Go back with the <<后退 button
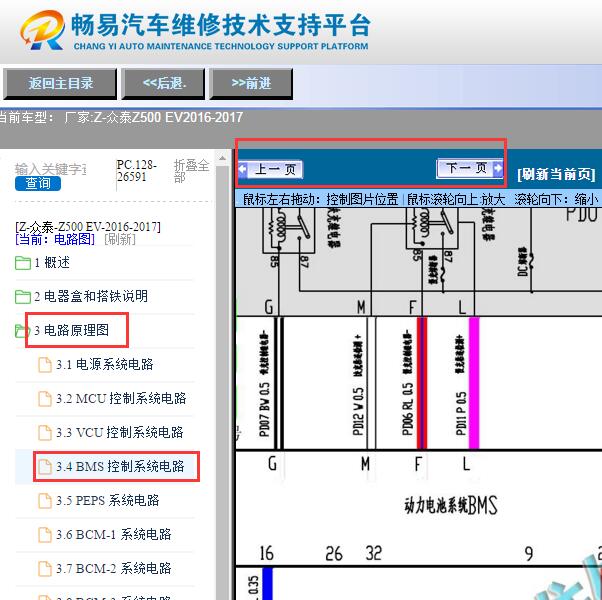 (x=164, y=84)
